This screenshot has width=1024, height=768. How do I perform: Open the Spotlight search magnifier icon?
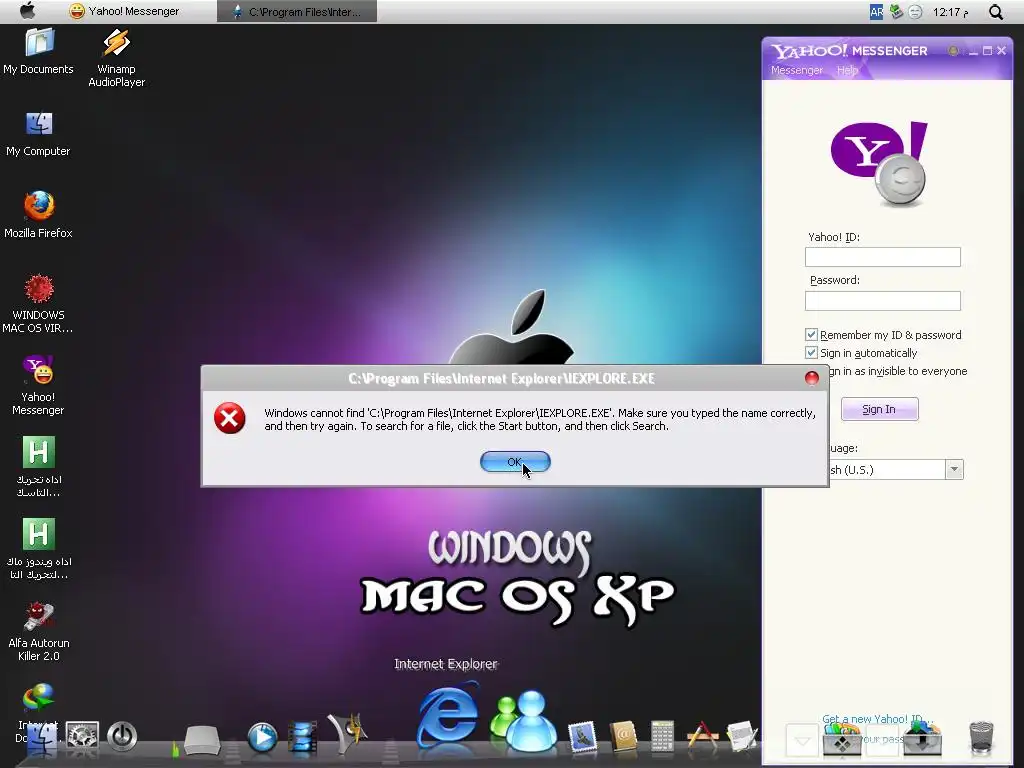point(995,12)
